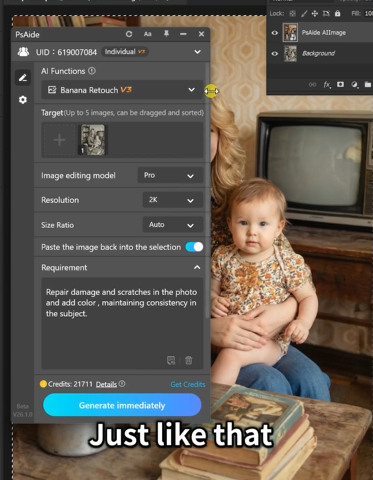Click the Beta V26.1.0 version label
The width and height of the screenshot is (373, 480).
[x=23, y=410]
